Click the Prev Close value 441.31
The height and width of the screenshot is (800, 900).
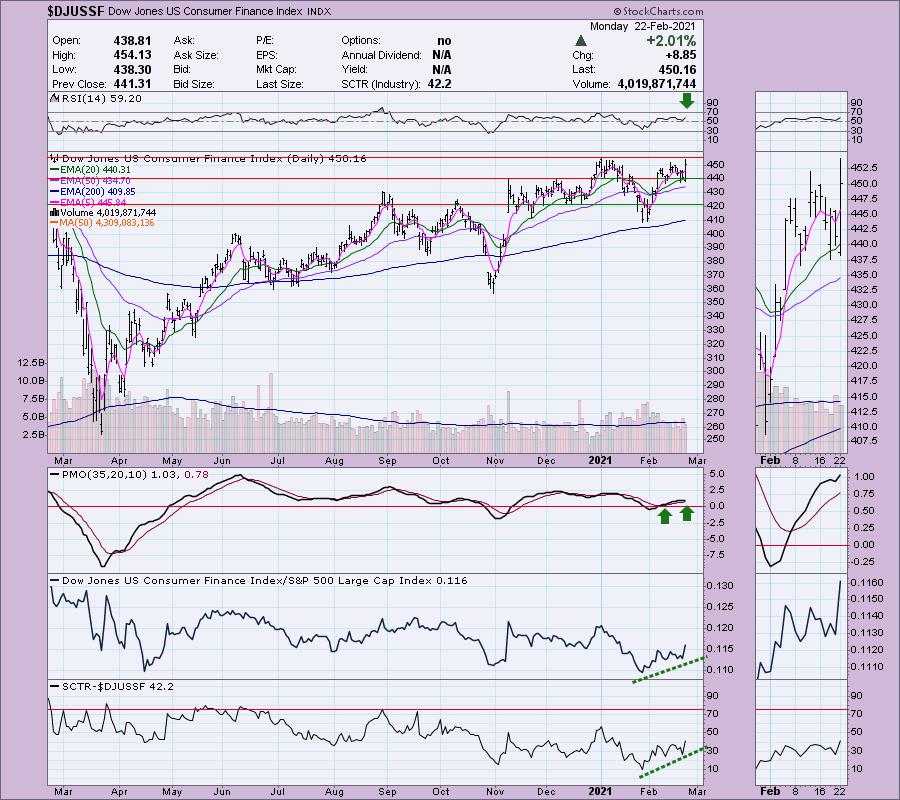coord(133,84)
